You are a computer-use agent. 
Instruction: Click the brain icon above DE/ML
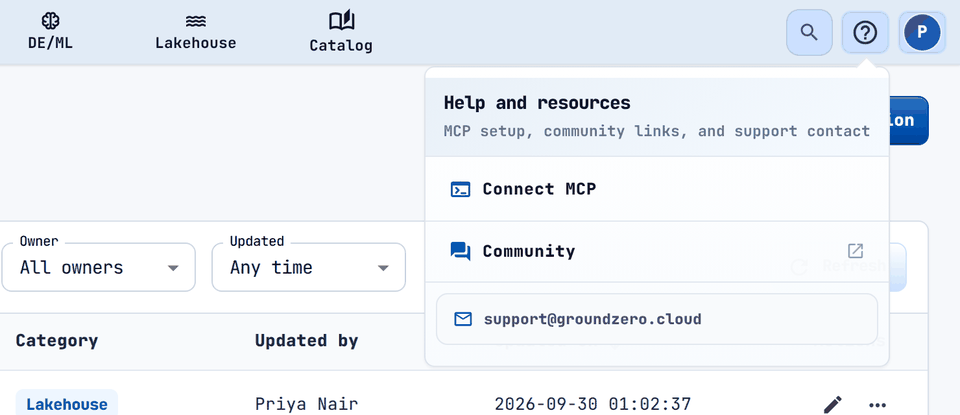coord(50,21)
